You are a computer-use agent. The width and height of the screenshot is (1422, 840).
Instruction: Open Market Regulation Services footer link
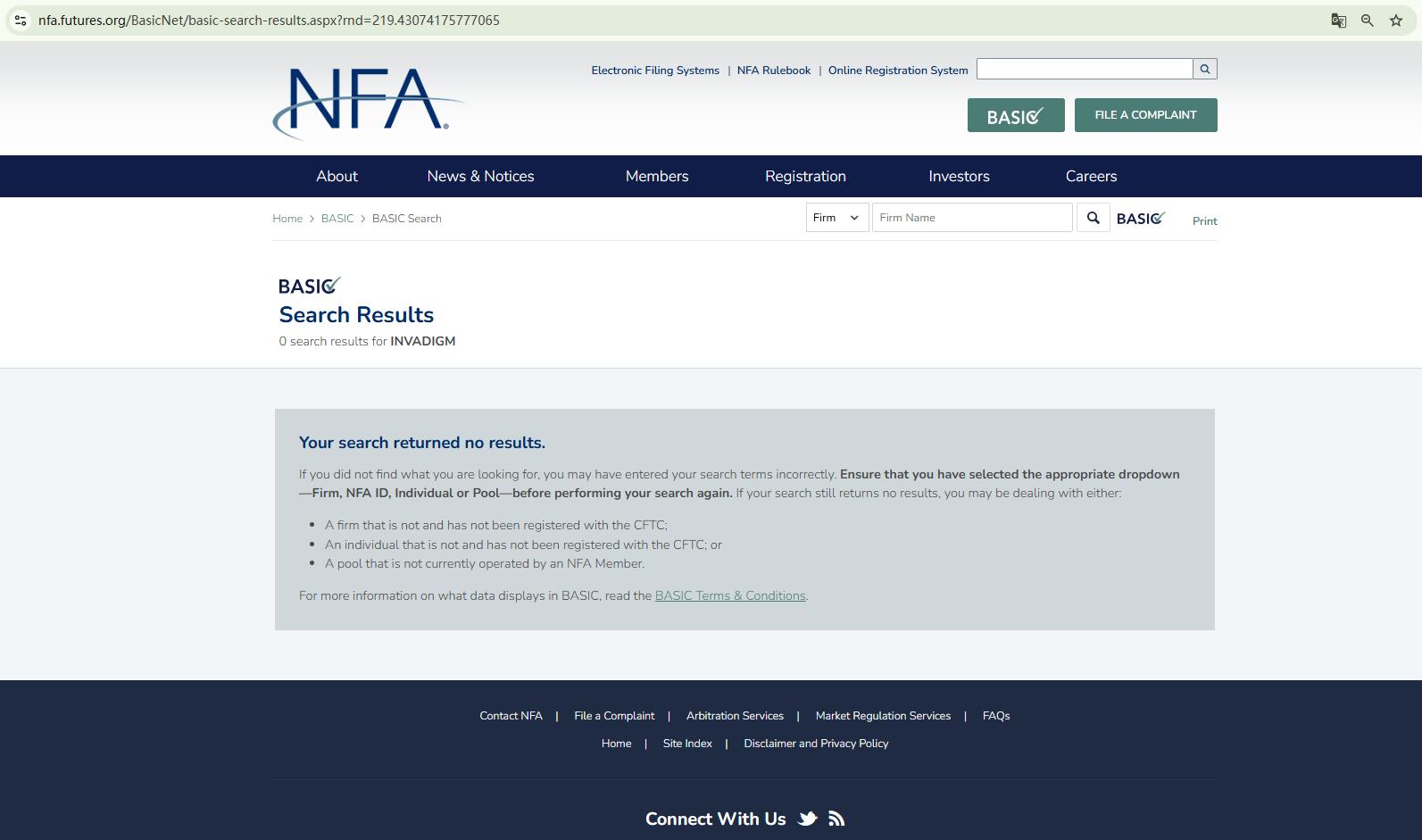click(x=883, y=716)
